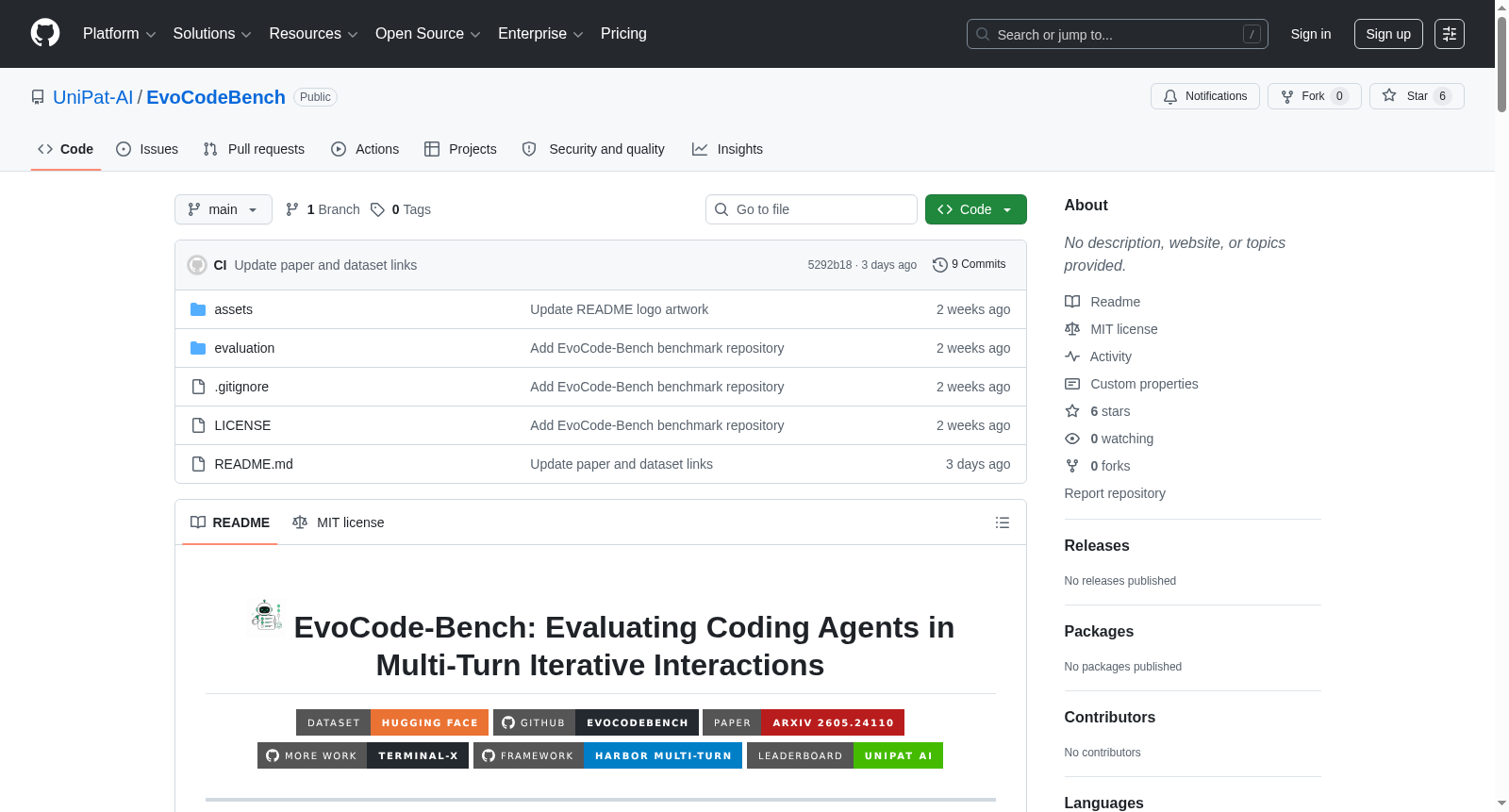The image size is (1509, 812).
Task: Open the README.md file name link
Action: click(254, 464)
